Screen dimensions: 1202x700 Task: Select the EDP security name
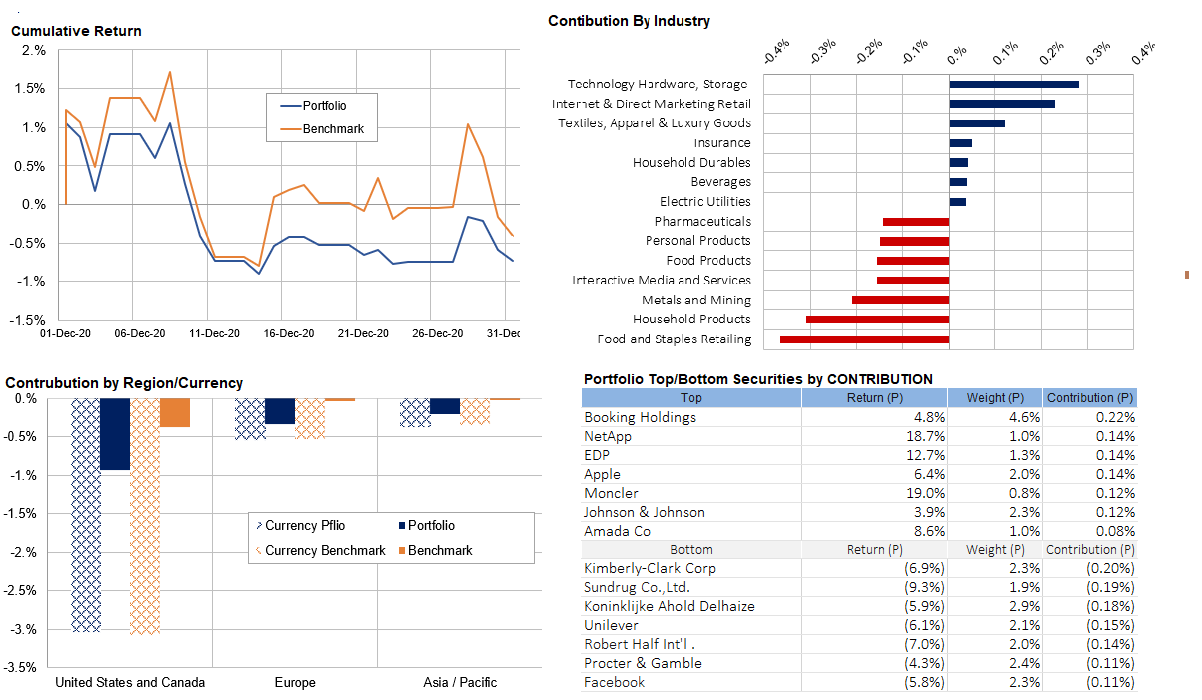[597, 455]
